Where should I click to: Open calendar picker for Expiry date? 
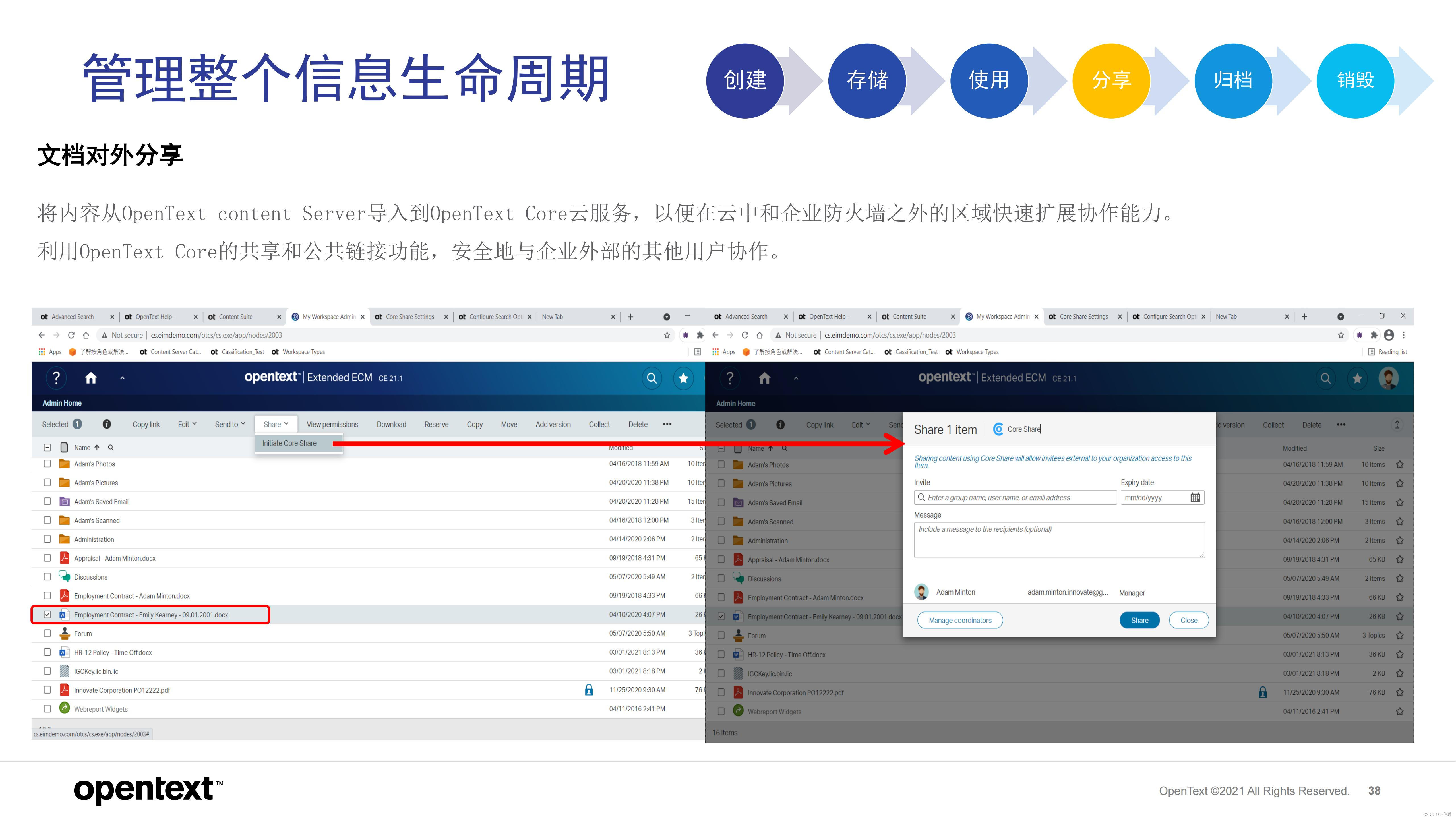click(1195, 497)
